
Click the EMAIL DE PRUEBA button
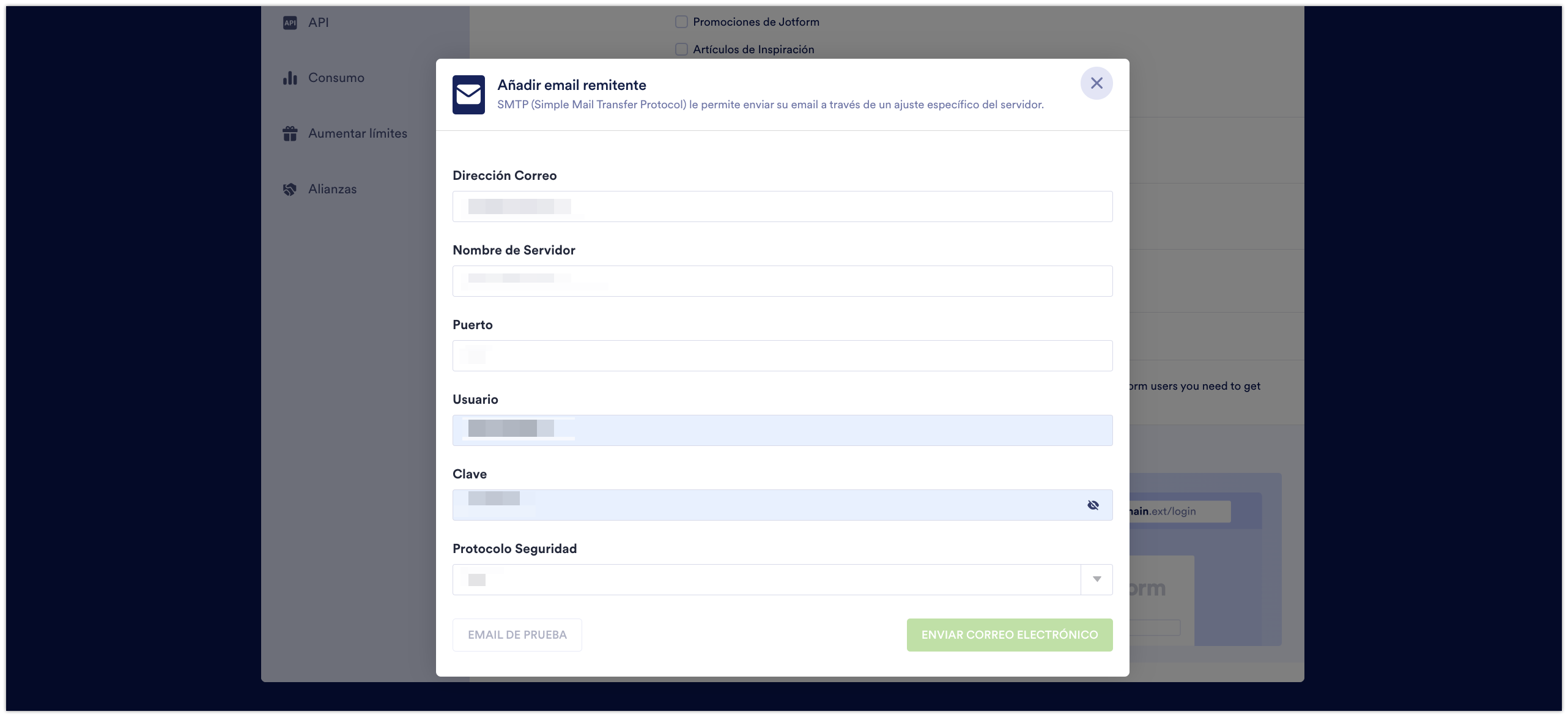click(x=517, y=635)
